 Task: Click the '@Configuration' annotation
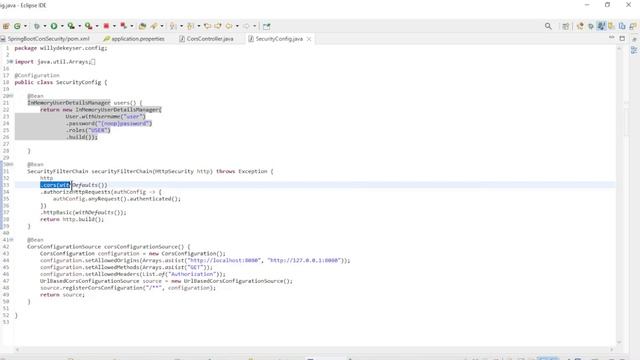pos(37,75)
